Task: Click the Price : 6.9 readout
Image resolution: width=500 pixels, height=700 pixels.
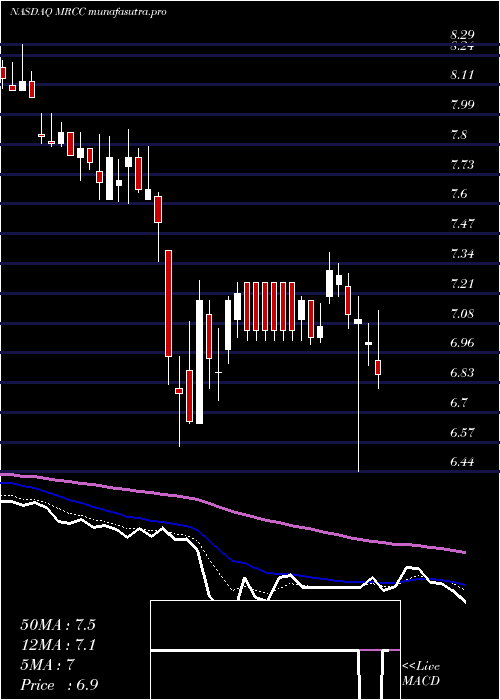Action: tap(59, 685)
